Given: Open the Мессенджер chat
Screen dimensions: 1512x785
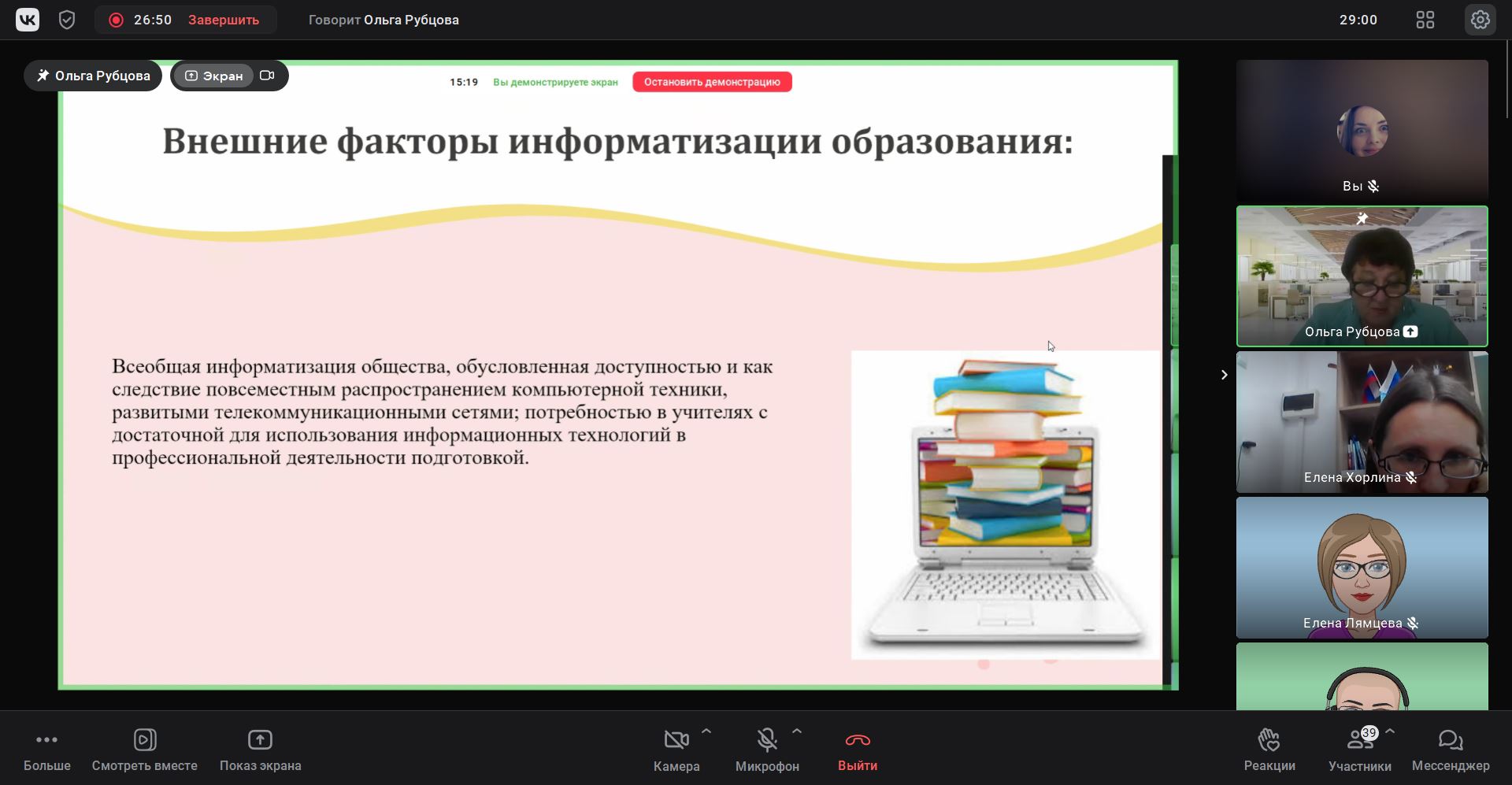Looking at the screenshot, I should click(x=1450, y=741).
